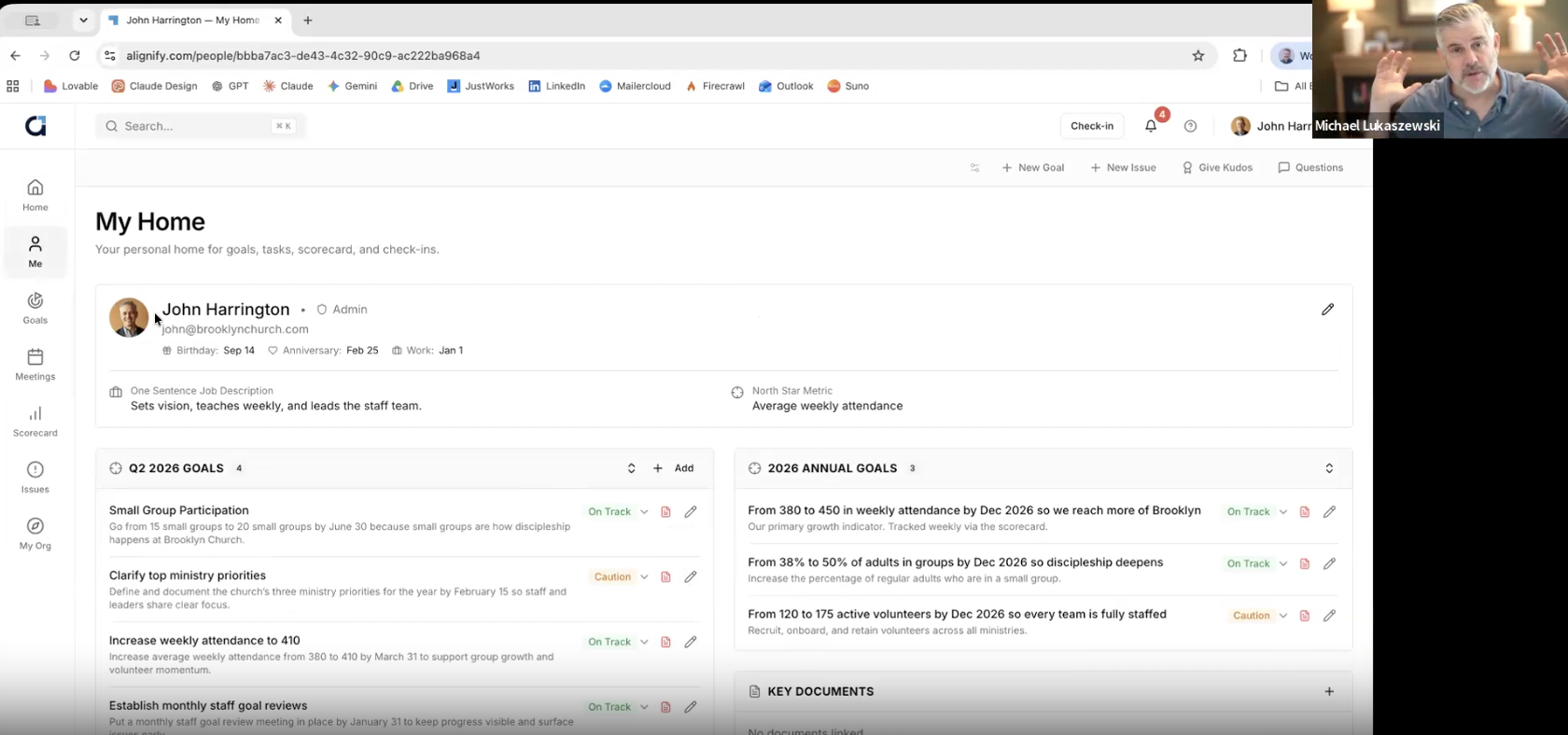The width and height of the screenshot is (1568, 735).
Task: Close the John Harrington browser tab
Action: pos(278,20)
